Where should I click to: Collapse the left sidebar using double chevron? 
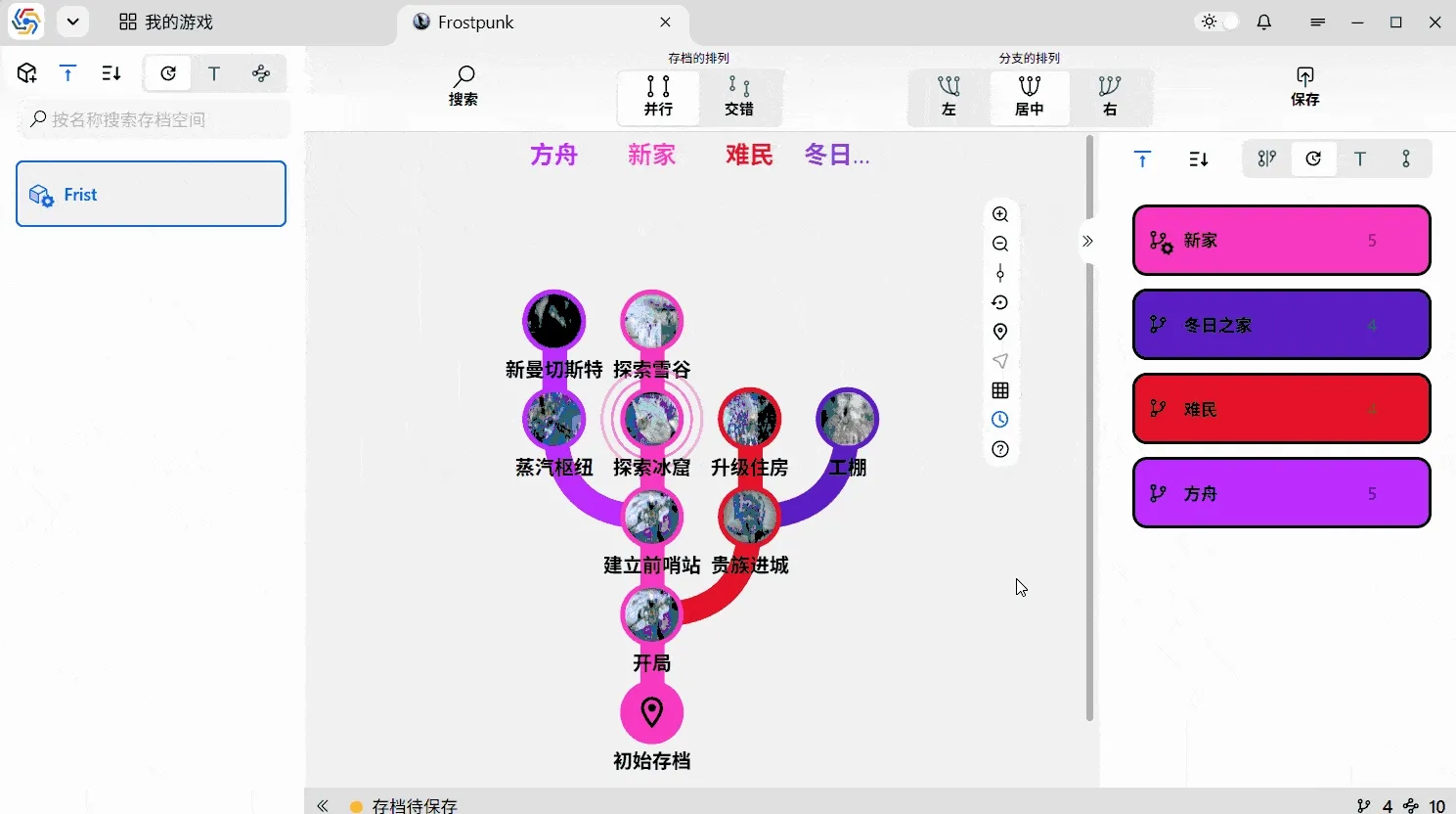tap(323, 805)
